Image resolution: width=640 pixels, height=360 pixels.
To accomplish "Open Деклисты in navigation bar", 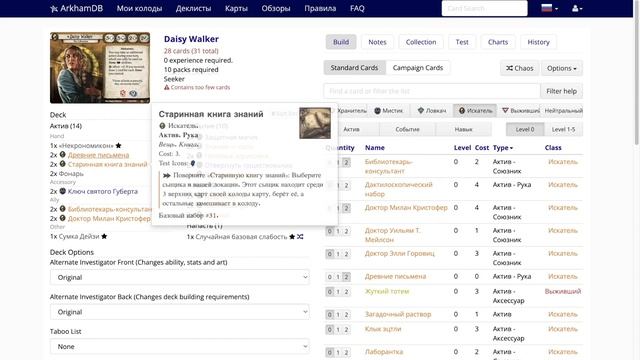I will pos(193,9).
